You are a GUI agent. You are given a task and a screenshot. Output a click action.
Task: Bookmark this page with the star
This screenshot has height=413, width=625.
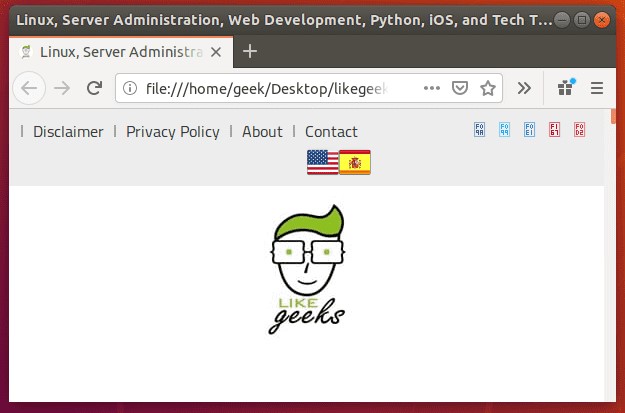click(x=487, y=88)
